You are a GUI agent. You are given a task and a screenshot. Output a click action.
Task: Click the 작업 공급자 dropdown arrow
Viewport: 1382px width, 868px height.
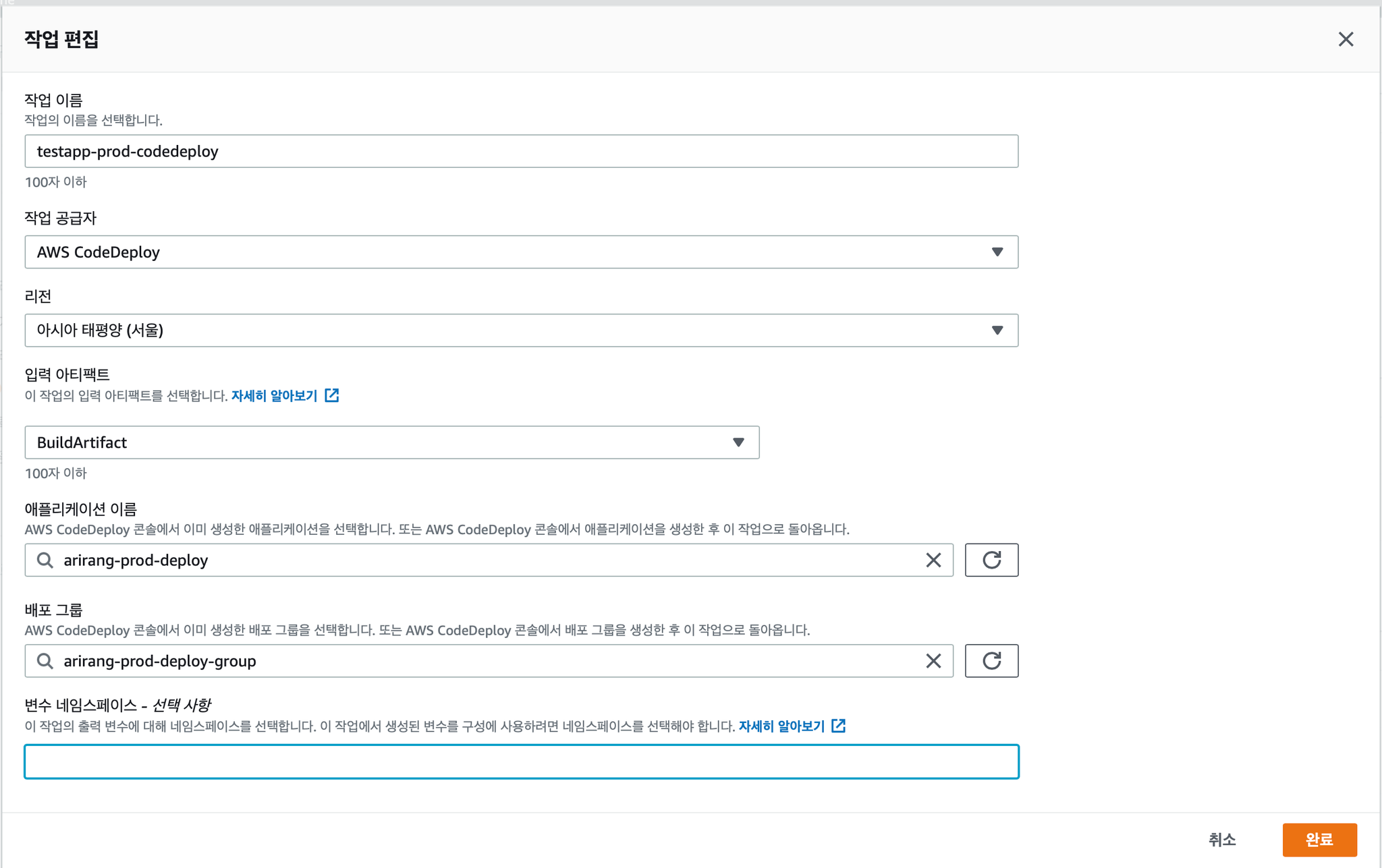[997, 252]
